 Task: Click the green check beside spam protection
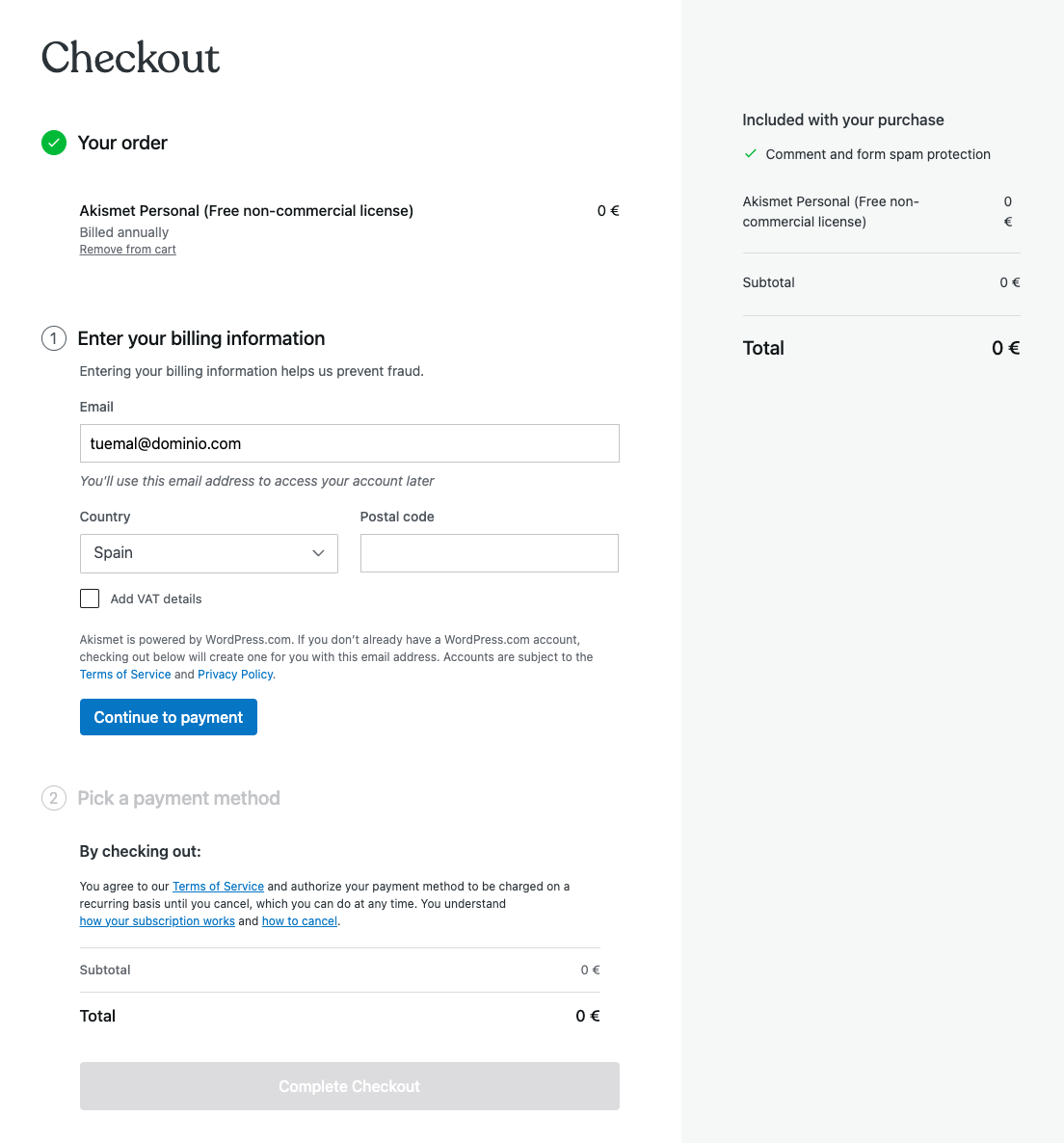point(751,154)
